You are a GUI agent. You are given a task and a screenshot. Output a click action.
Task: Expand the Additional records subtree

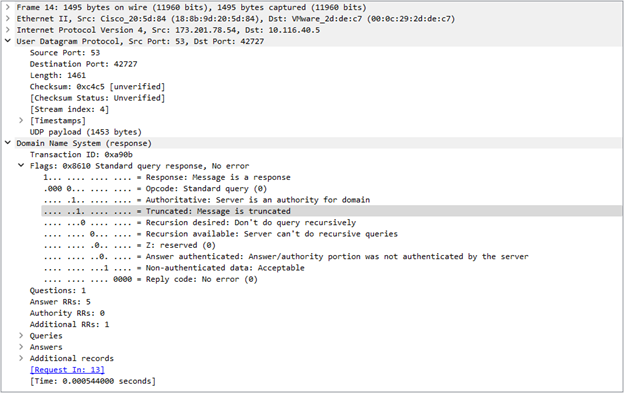point(21,358)
